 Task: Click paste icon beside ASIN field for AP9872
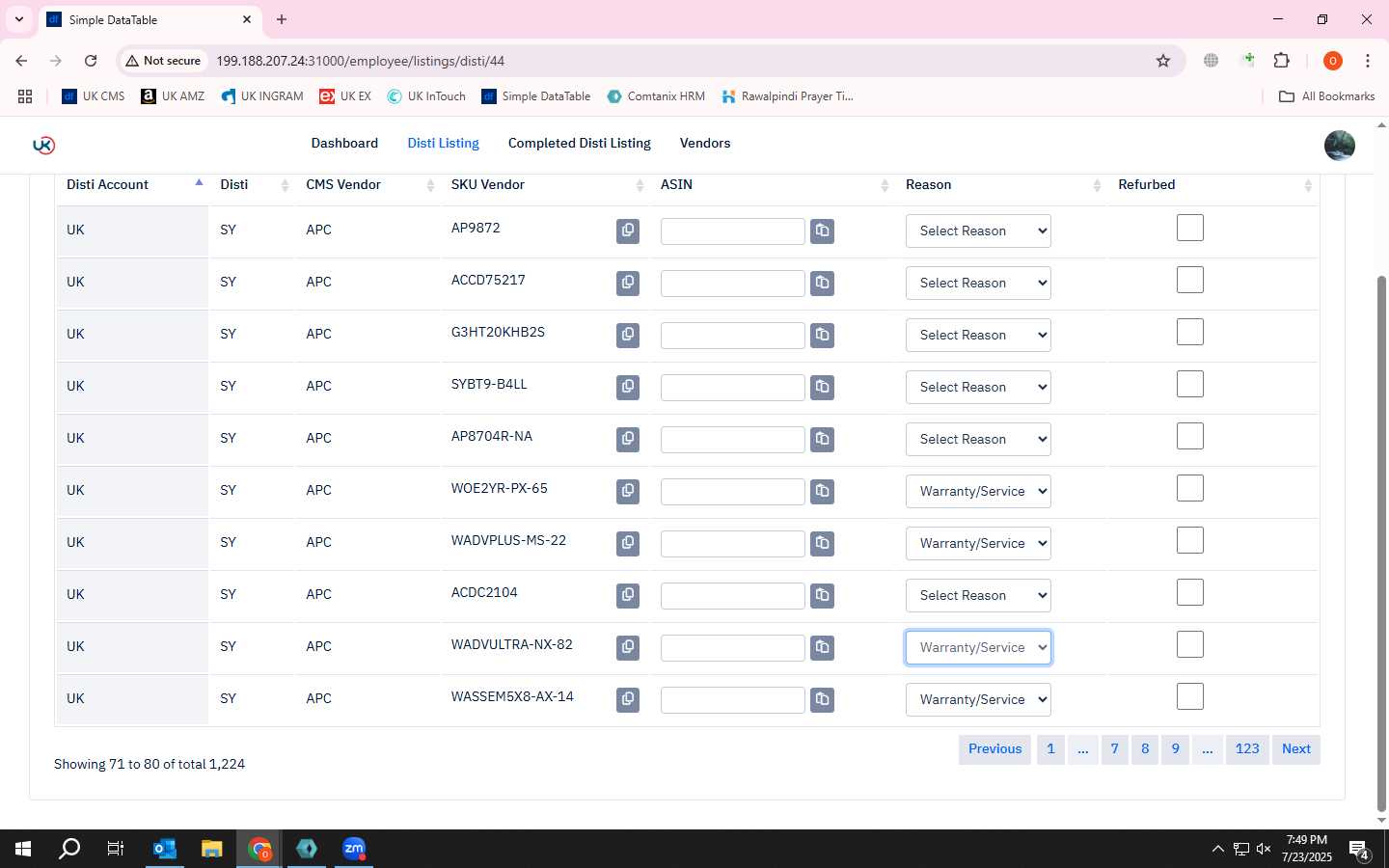point(822,231)
